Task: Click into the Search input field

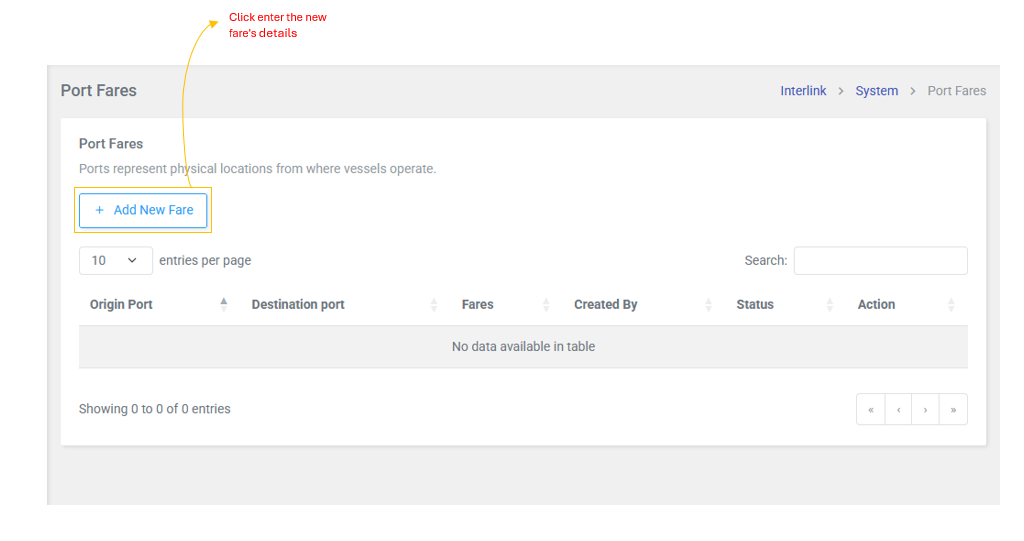Action: [880, 261]
